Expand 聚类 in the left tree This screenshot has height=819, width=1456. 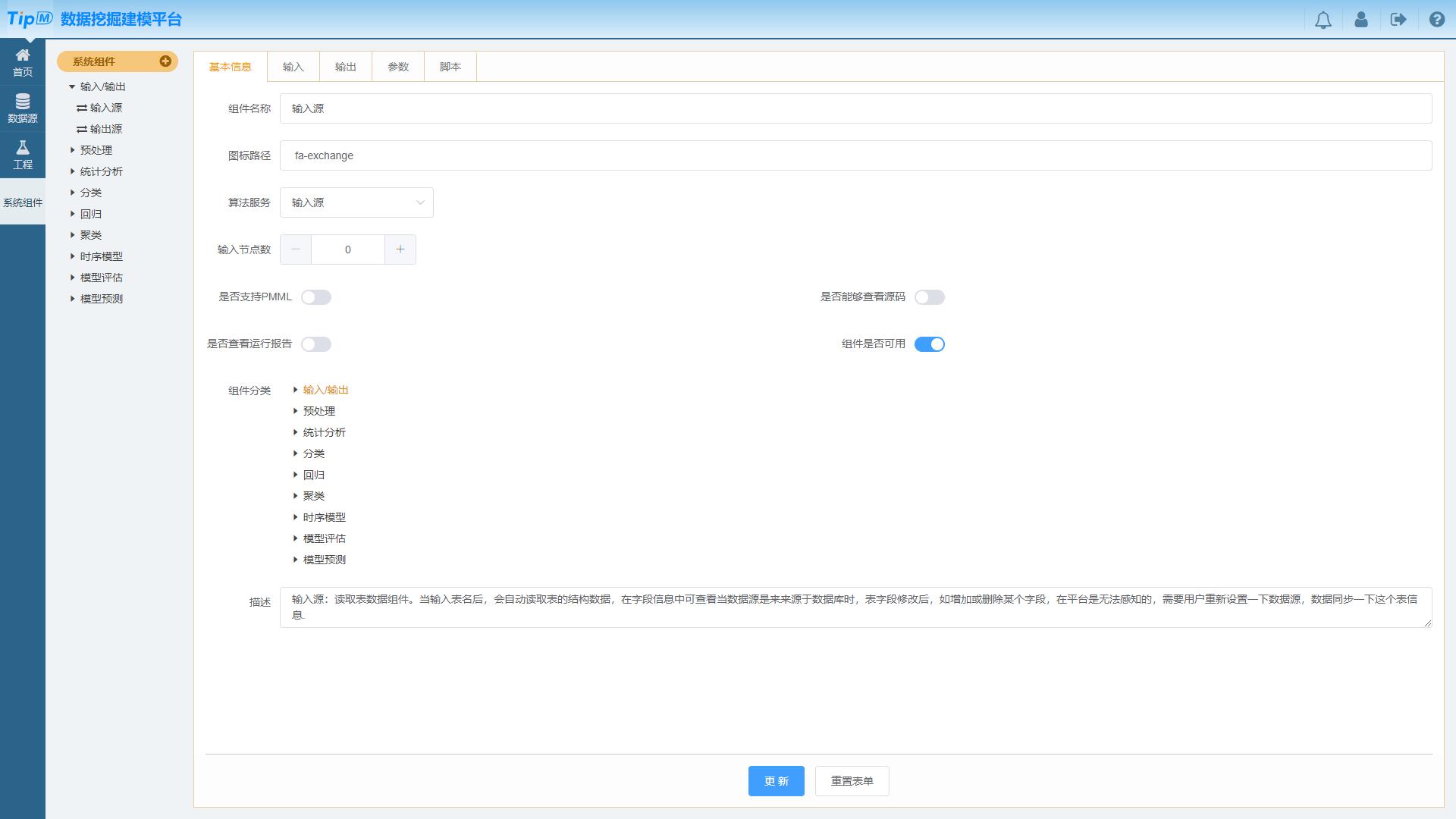click(72, 235)
